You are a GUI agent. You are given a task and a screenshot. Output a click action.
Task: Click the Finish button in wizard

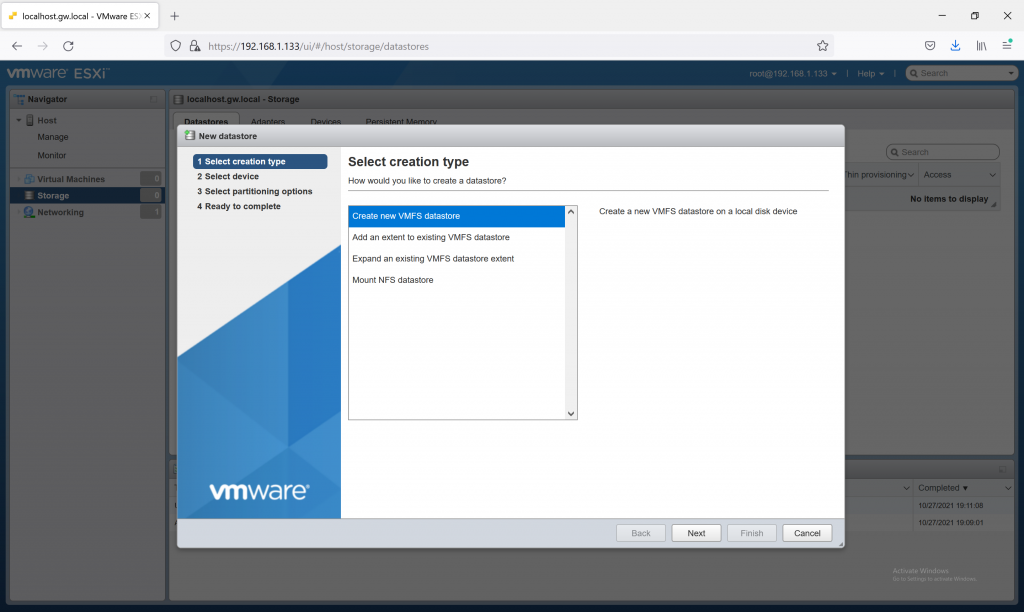point(752,533)
